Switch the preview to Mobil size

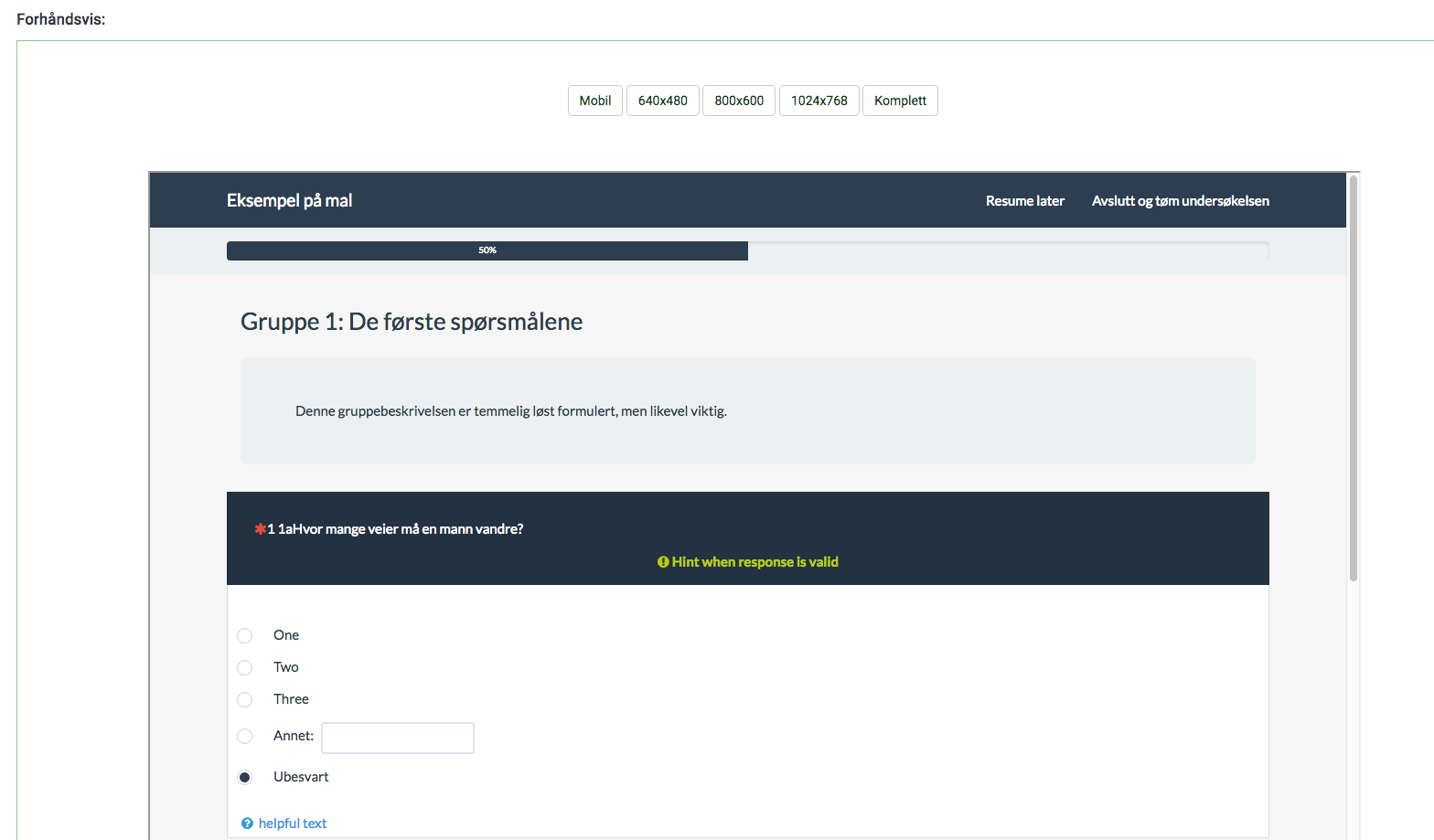pyautogui.click(x=595, y=101)
